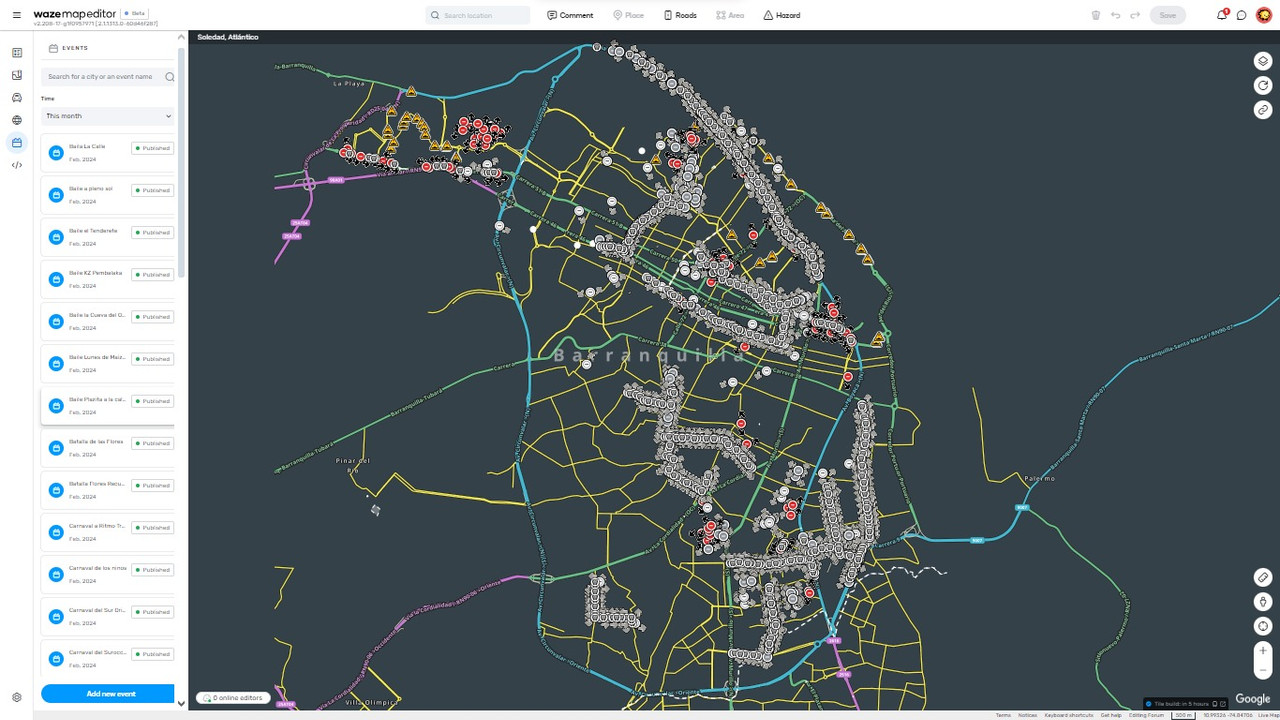Open the Drives tab with the car icon
The image size is (1280, 720).
pyautogui.click(x=17, y=97)
